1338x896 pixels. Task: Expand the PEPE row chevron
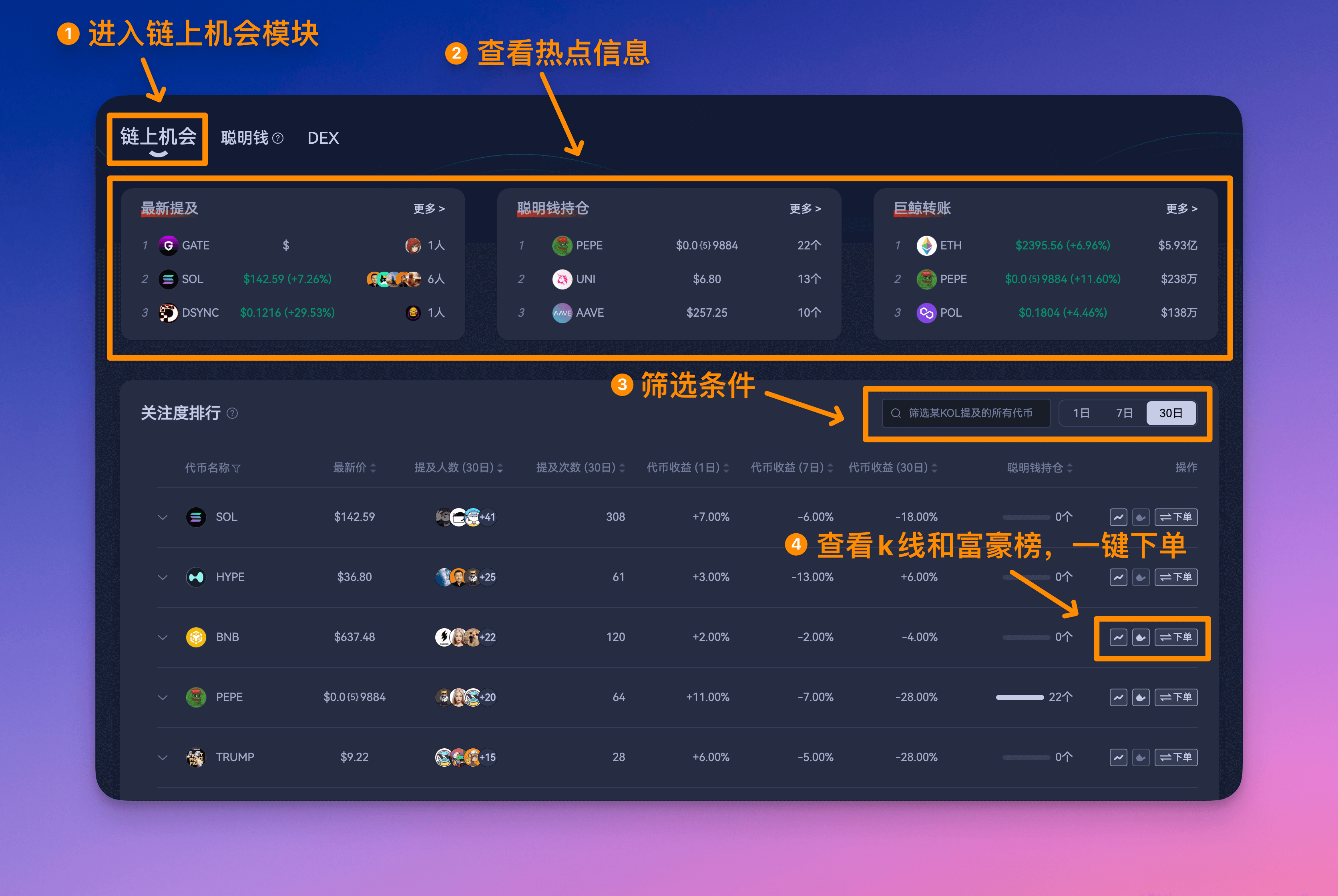(x=163, y=698)
